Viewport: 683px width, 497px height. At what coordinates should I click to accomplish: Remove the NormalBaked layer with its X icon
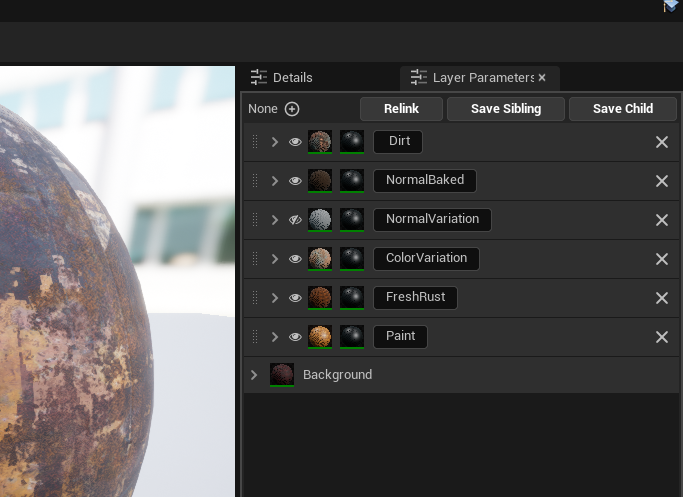(662, 181)
